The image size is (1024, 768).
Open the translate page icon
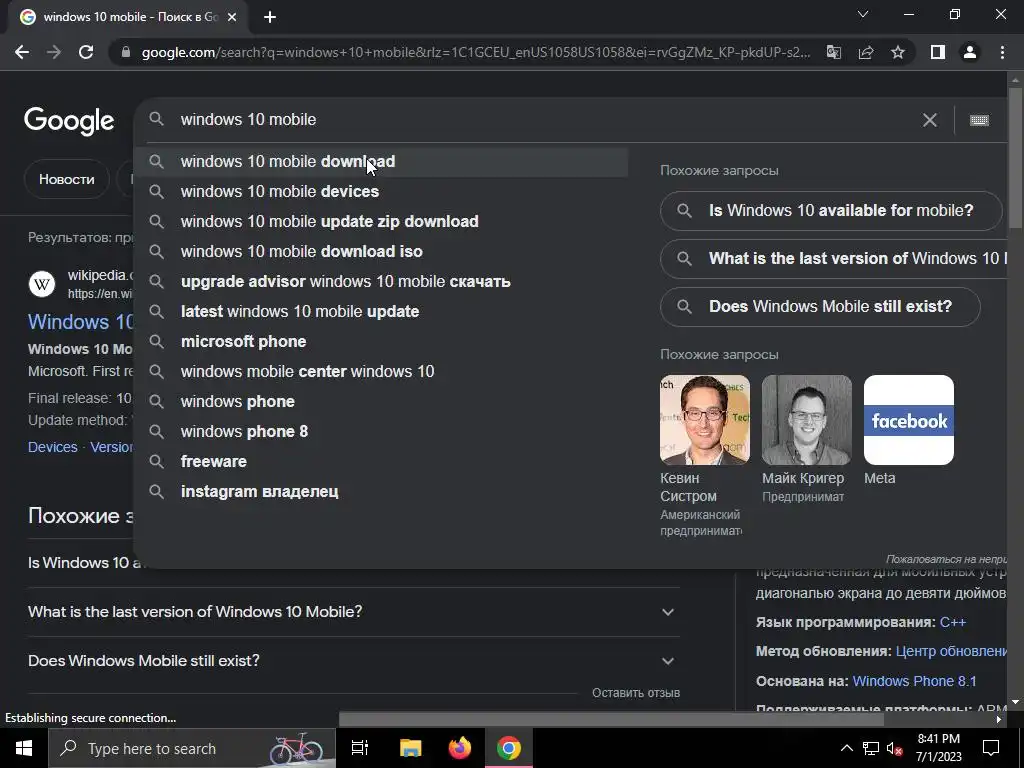[834, 52]
